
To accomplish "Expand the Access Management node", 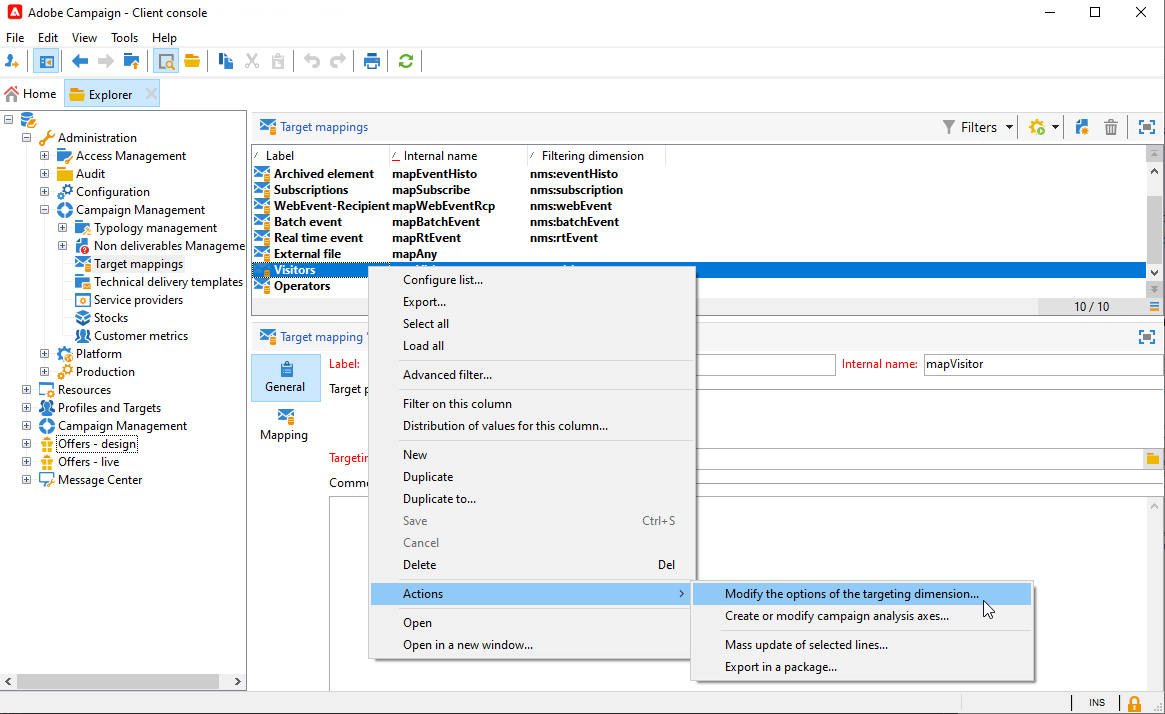I will point(45,155).
